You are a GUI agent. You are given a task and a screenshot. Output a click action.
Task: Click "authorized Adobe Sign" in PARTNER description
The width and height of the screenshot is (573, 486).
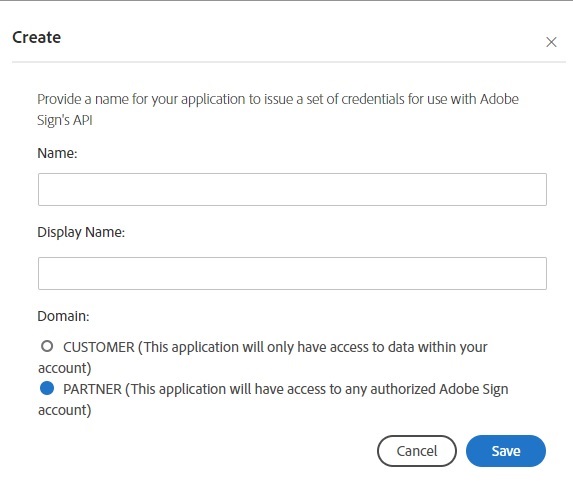pos(439,389)
